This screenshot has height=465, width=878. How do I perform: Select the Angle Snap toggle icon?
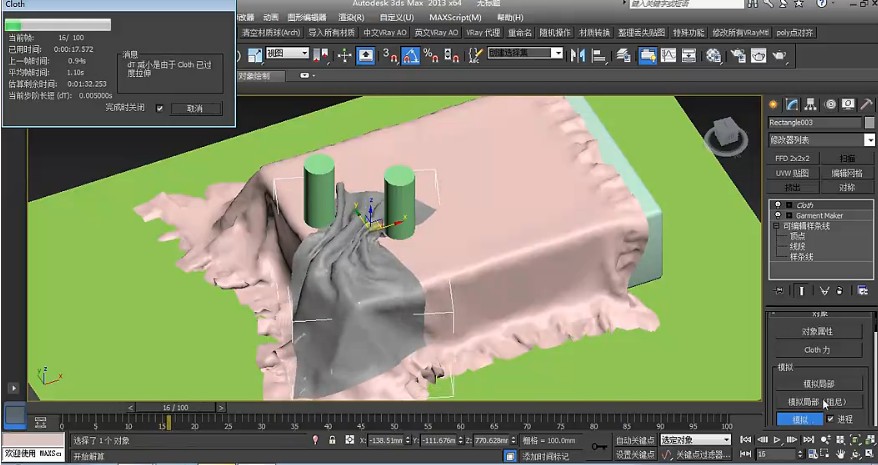[x=410, y=55]
